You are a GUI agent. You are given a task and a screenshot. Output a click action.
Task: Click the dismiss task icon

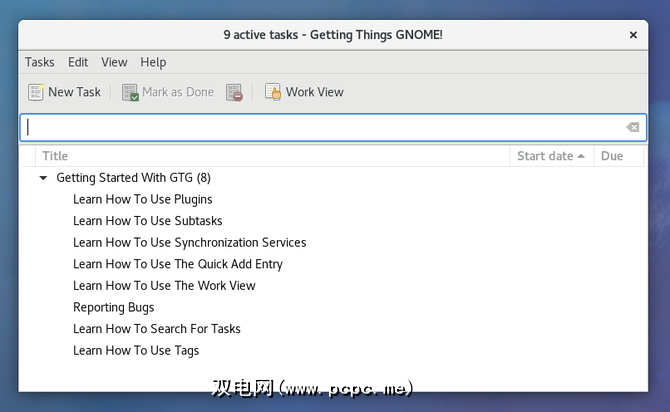(234, 92)
